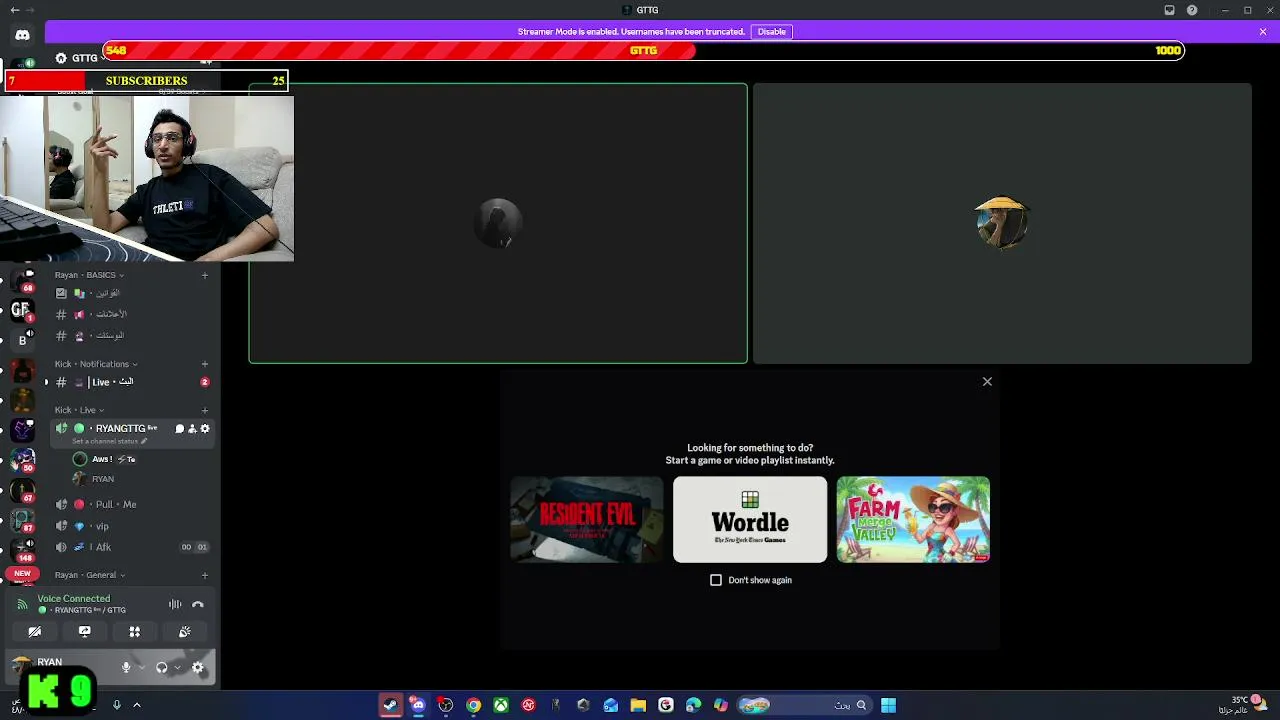Viewport: 1280px width, 720px height.
Task: Focus the dark-avatar speaking participant tile
Action: (x=498, y=223)
